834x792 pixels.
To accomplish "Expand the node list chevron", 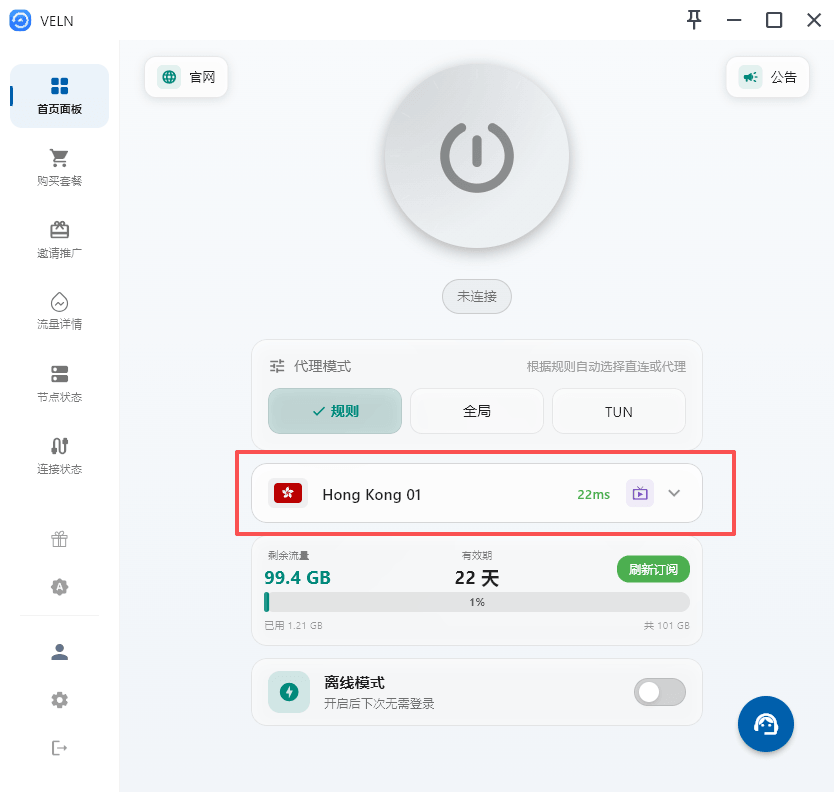I will click(674, 493).
